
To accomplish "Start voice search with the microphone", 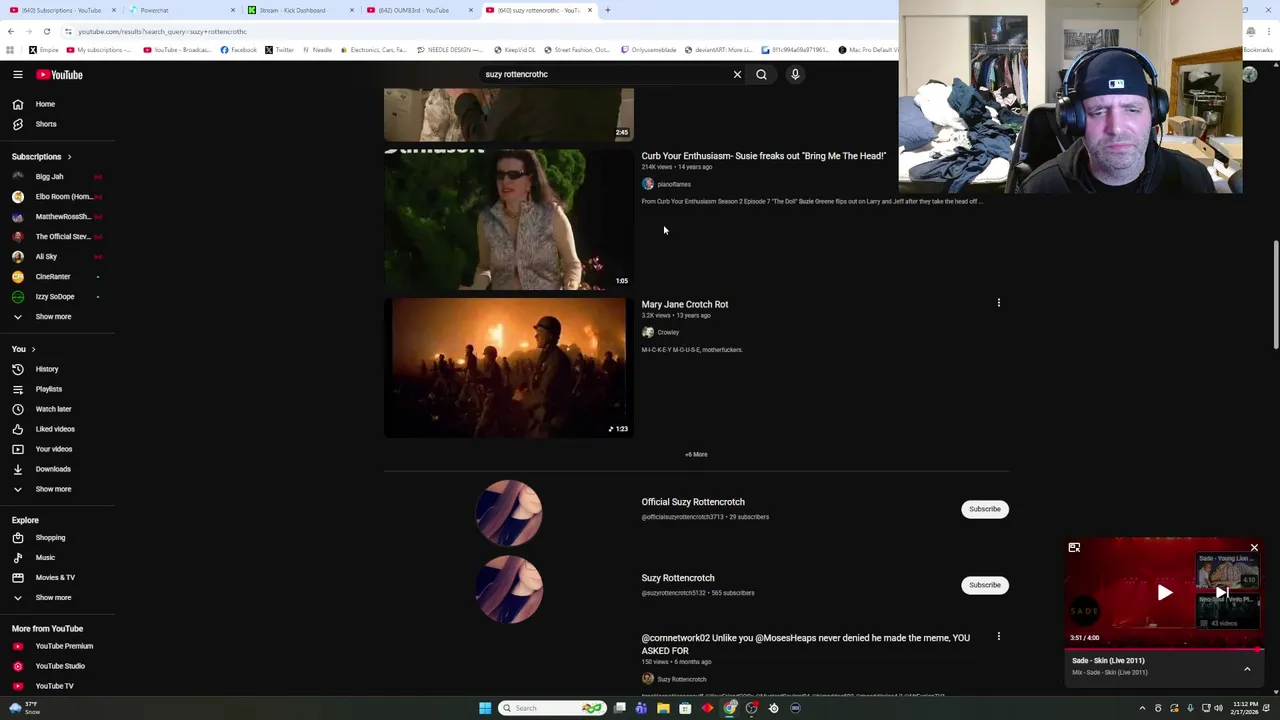I will (x=795, y=74).
